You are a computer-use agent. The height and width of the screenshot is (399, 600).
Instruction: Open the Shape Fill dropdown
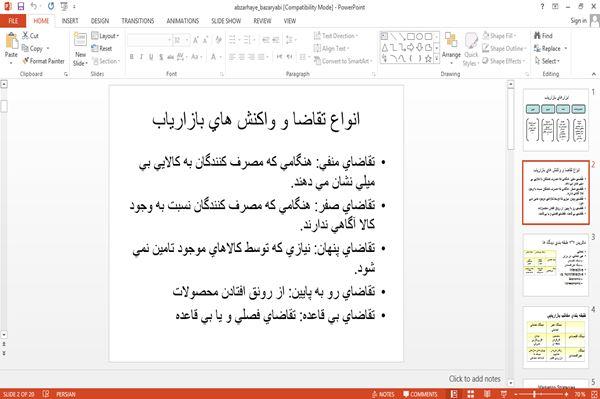coord(499,36)
